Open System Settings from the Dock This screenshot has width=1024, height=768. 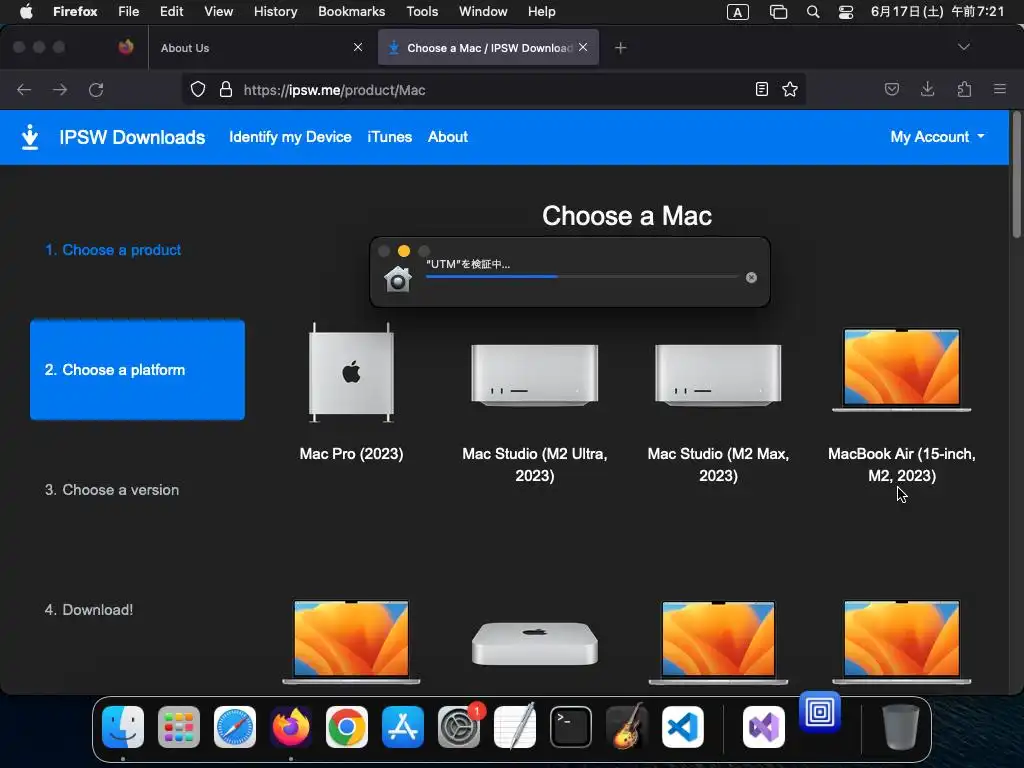coord(459,727)
